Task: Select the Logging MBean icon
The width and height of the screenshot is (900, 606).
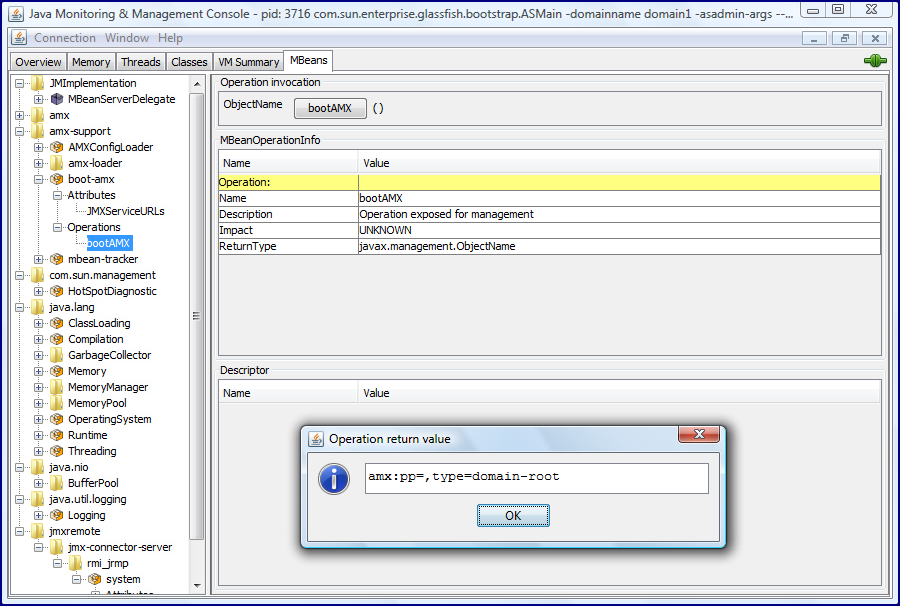Action: point(54,515)
